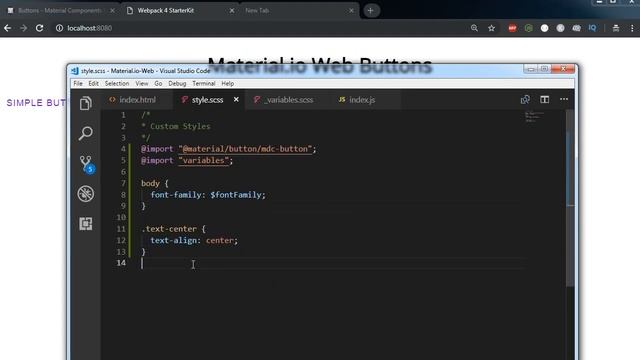Image resolution: width=640 pixels, height=360 pixels.
Task: Close the New Tab browser tab
Action: pyautogui.click(x=351, y=11)
